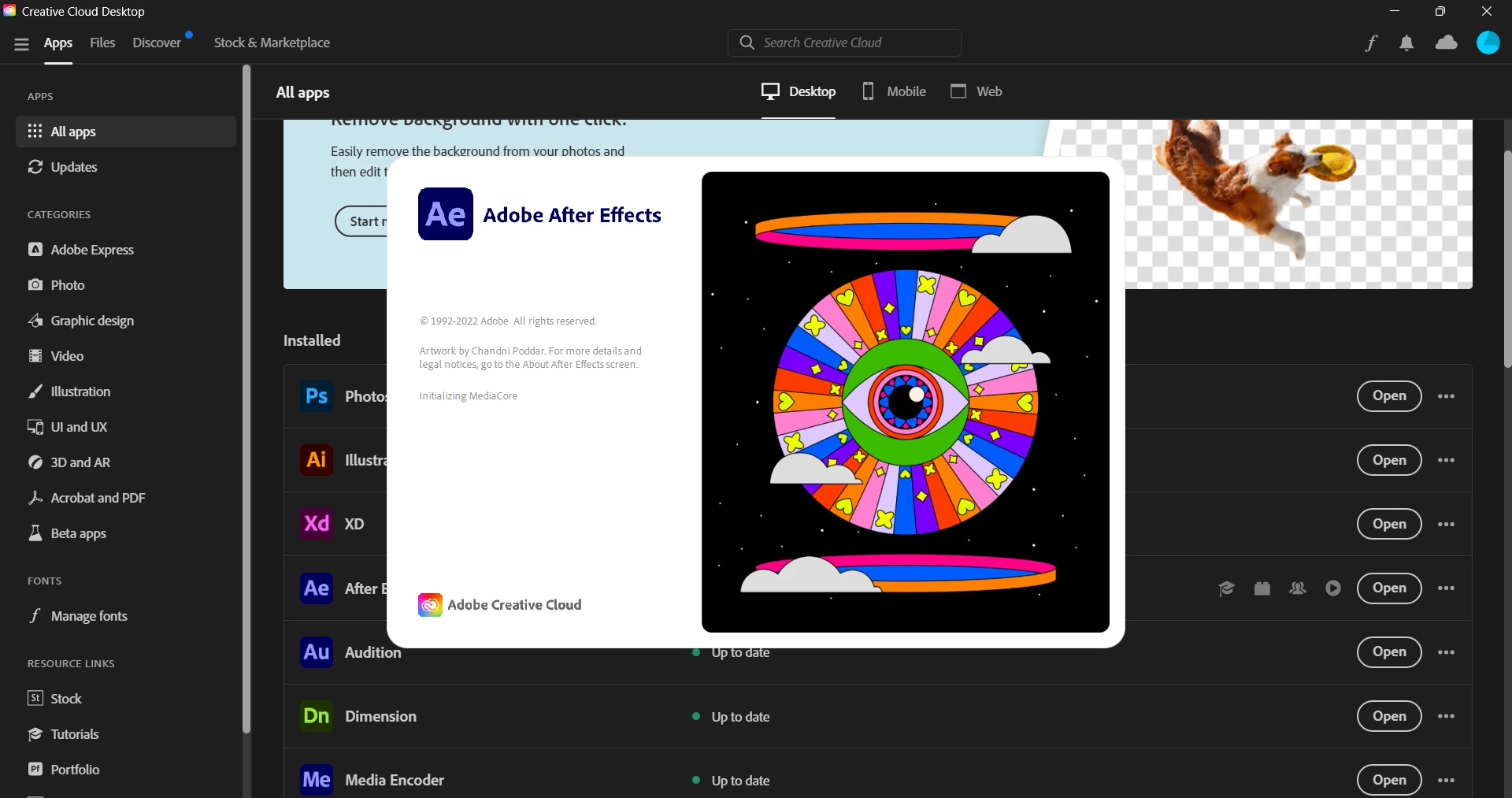Open more options for Audition row
1512x798 pixels.
coord(1446,652)
